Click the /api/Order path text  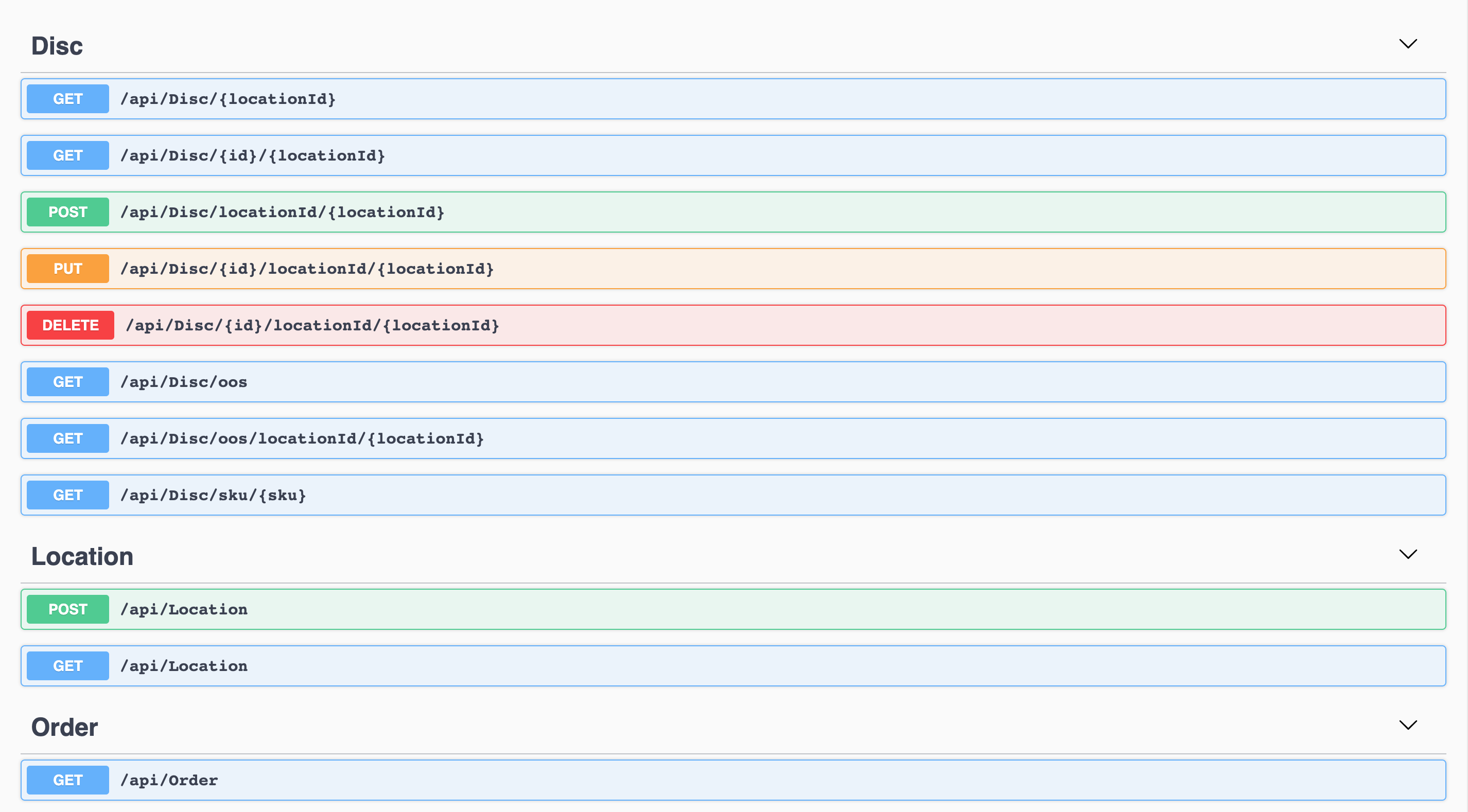point(169,780)
